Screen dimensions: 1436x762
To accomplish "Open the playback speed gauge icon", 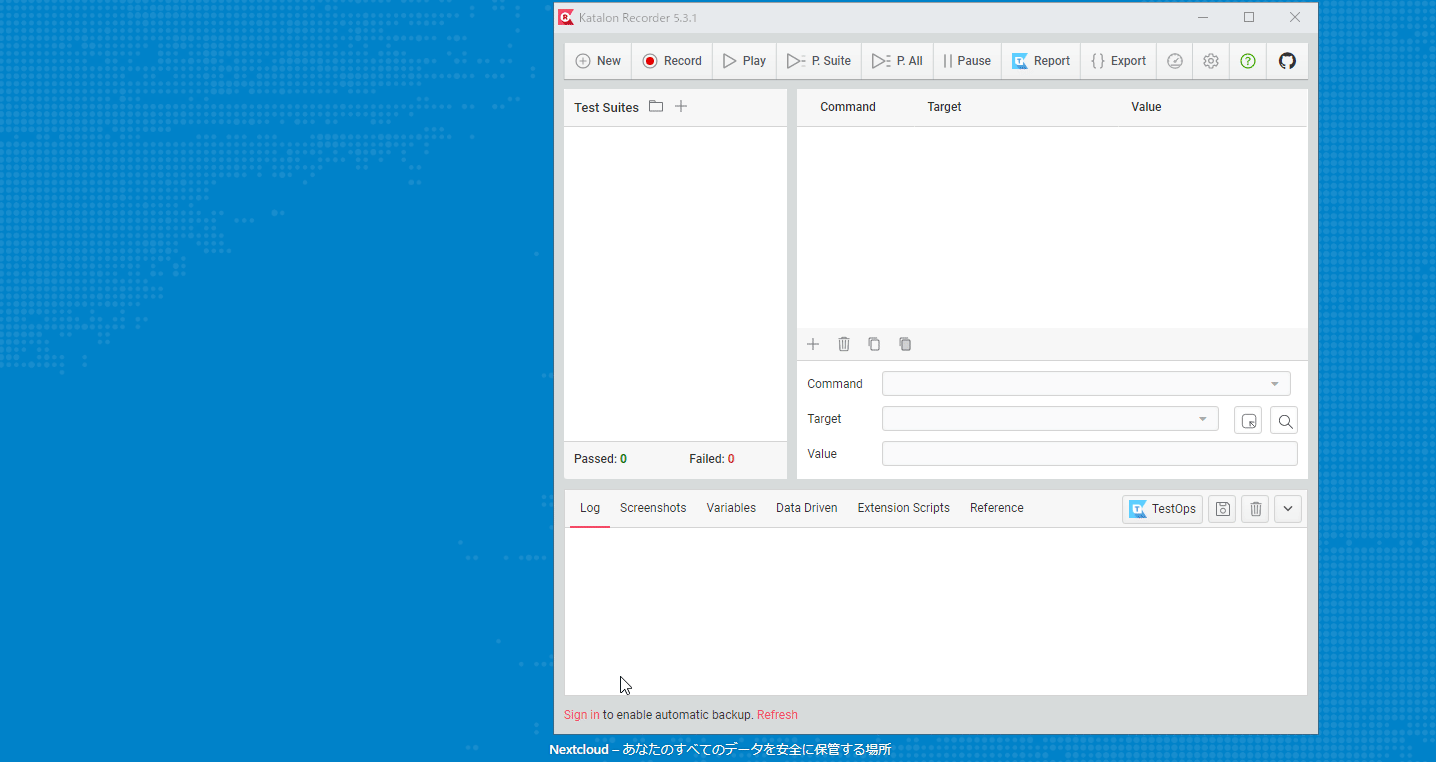I will click(1175, 61).
